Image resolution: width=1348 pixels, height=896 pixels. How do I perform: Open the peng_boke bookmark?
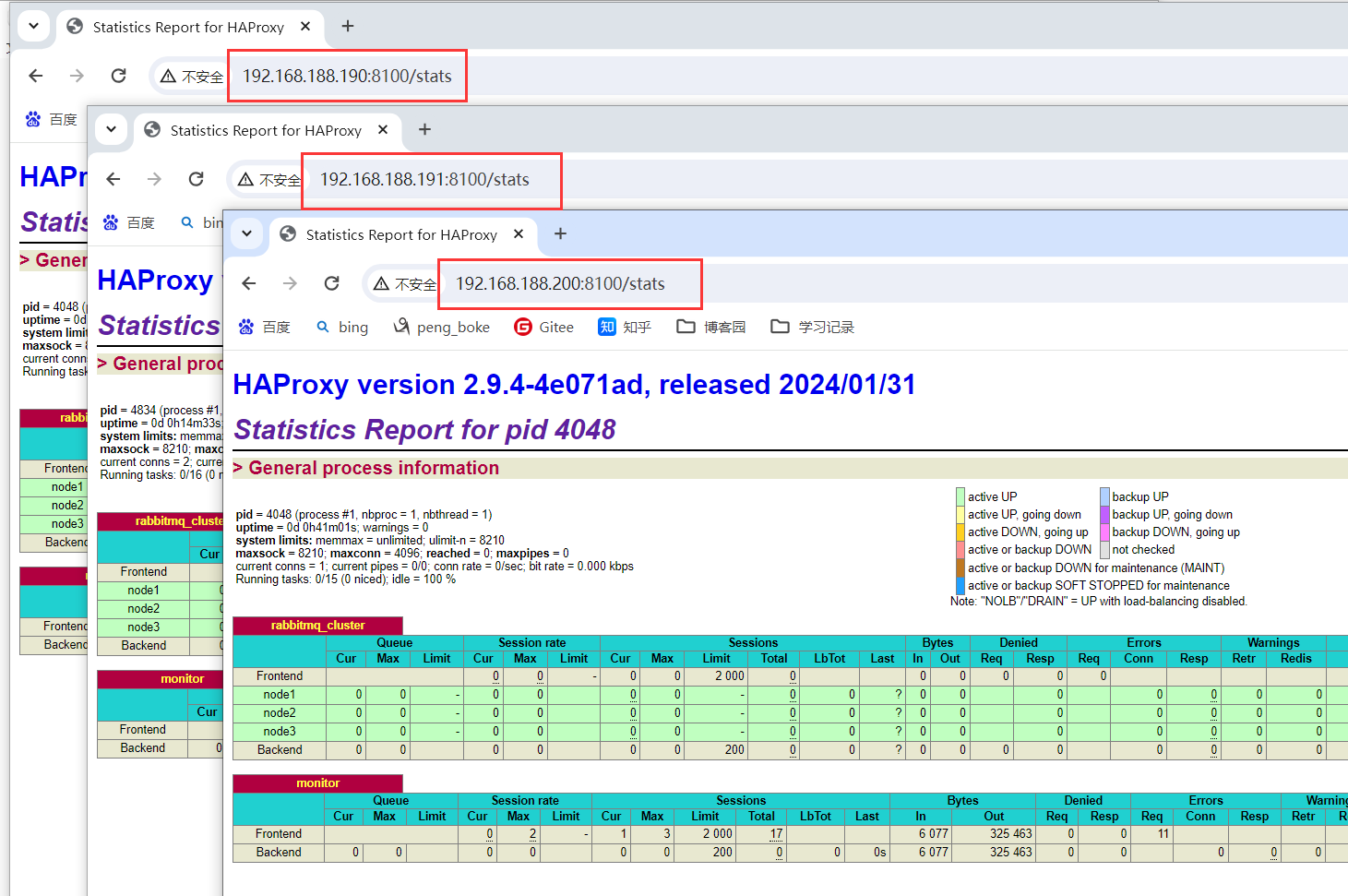pyautogui.click(x=442, y=327)
